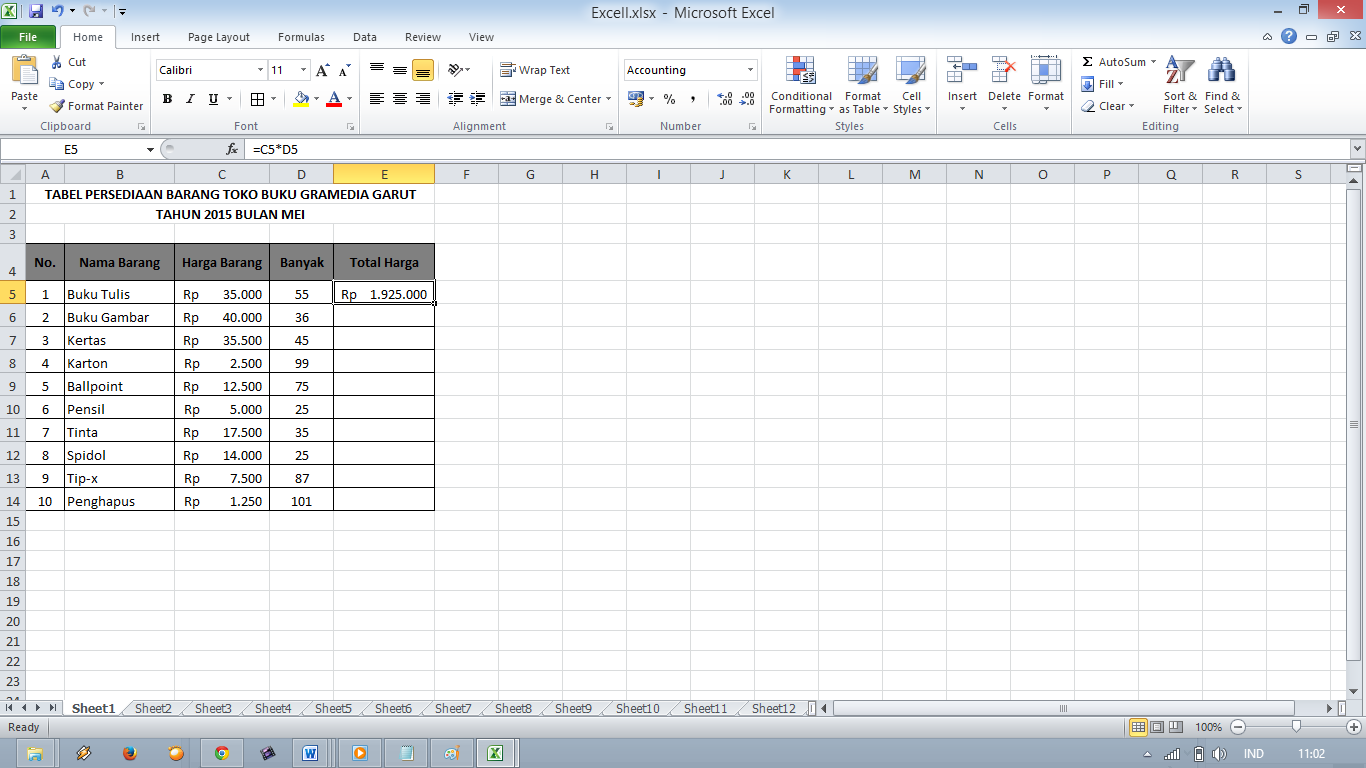Click Decrease Decimal
The height and width of the screenshot is (768, 1366).
pos(748,99)
